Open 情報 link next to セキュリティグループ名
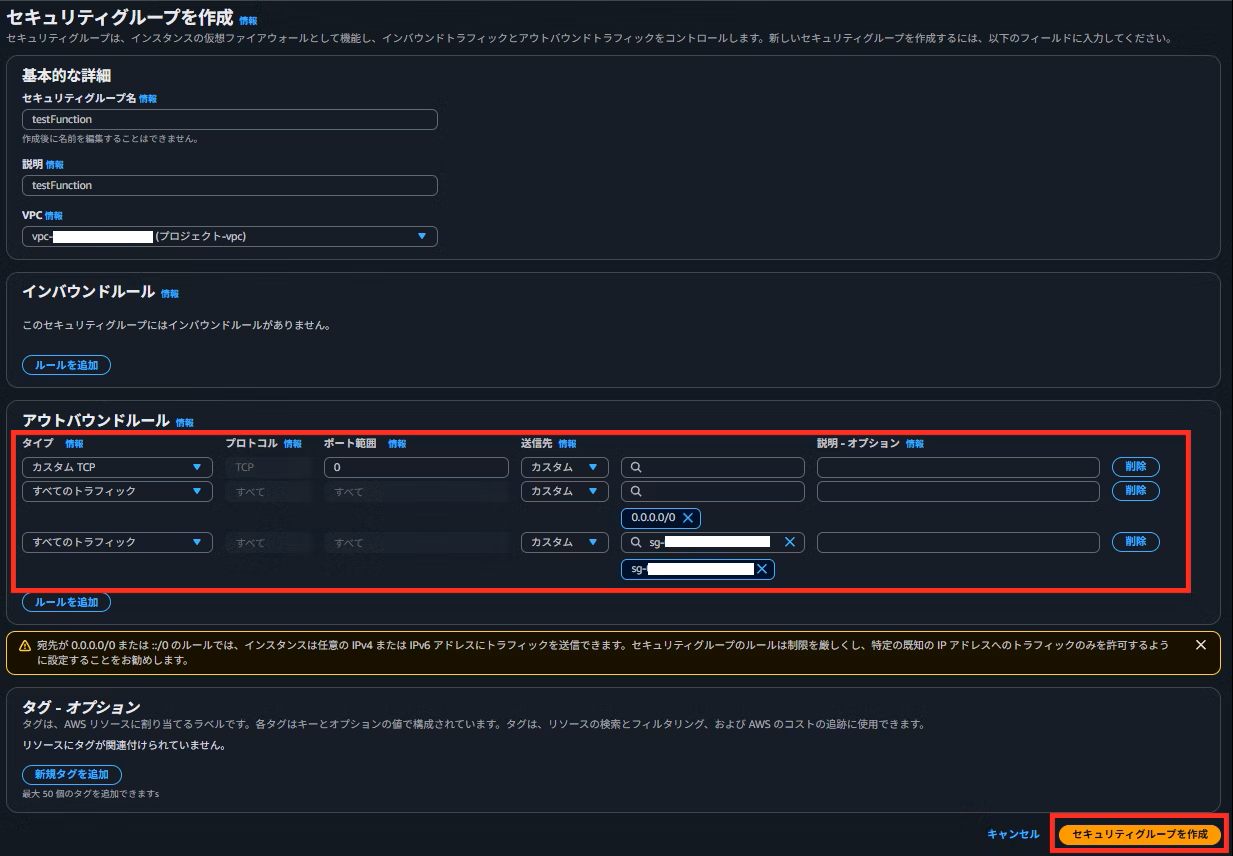 pyautogui.click(x=148, y=99)
